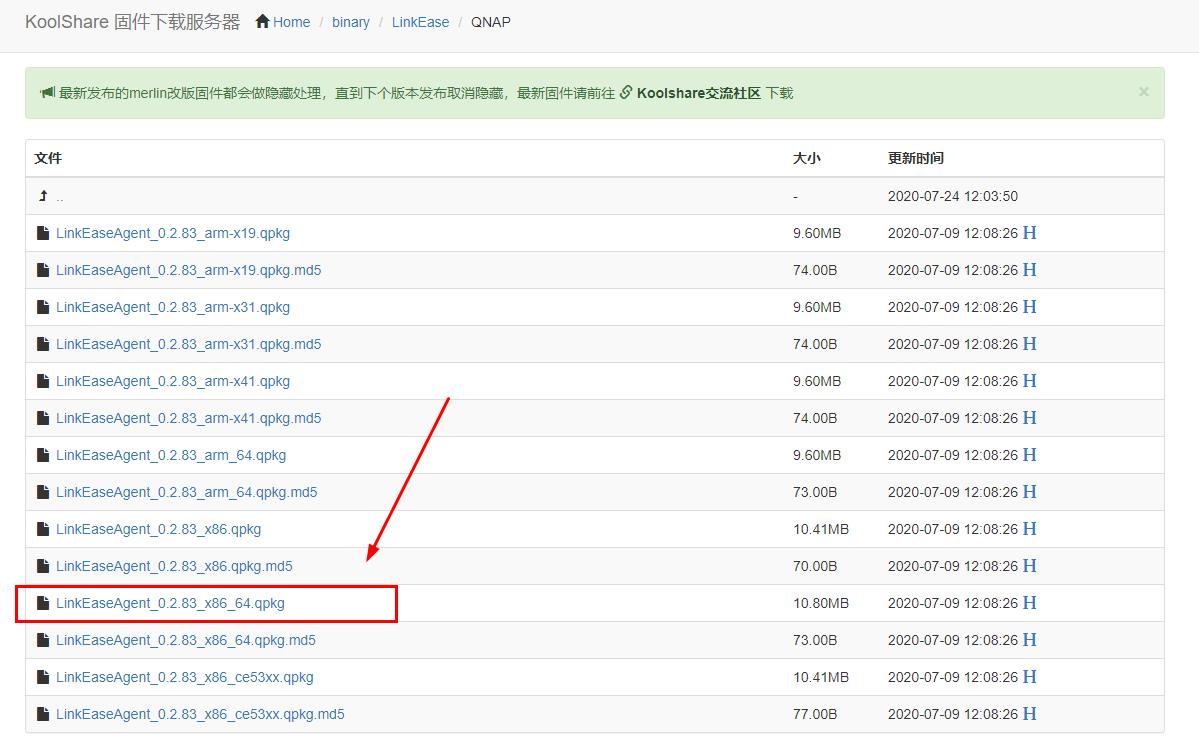Download LinkEaseAgent_0.2.83_arm-x41.qpkg
This screenshot has width=1199, height=750.
click(173, 381)
